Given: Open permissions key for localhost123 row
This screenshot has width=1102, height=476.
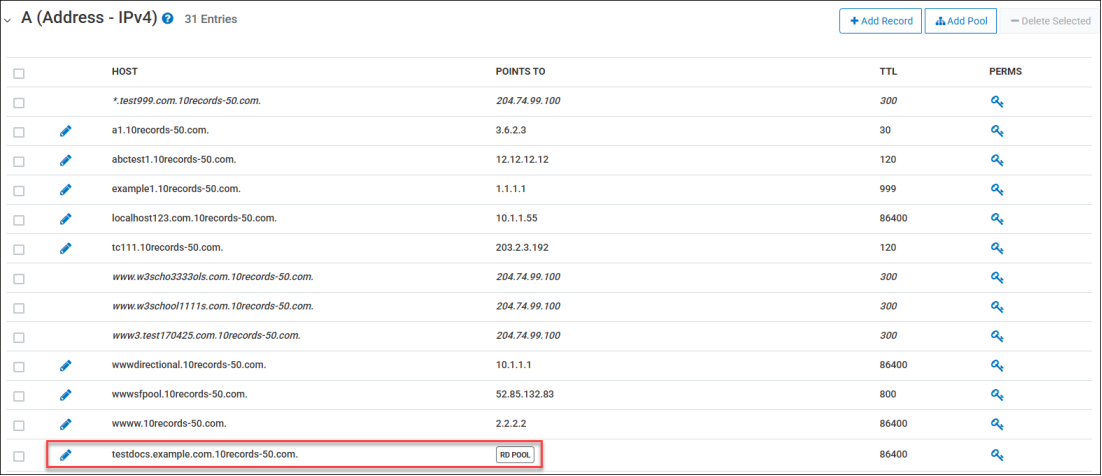Looking at the screenshot, I should click(997, 219).
